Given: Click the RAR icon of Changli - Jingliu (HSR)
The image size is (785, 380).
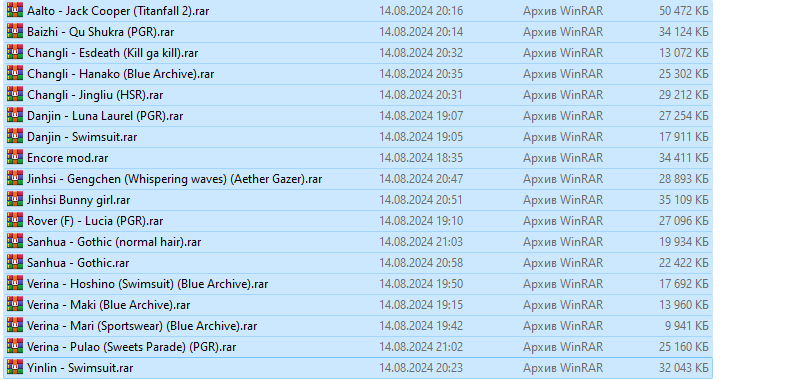Looking at the screenshot, I should 15,94.
